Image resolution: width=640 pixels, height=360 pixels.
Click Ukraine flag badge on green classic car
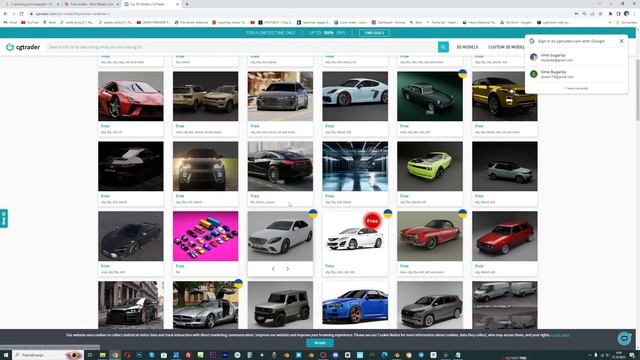point(462,73)
